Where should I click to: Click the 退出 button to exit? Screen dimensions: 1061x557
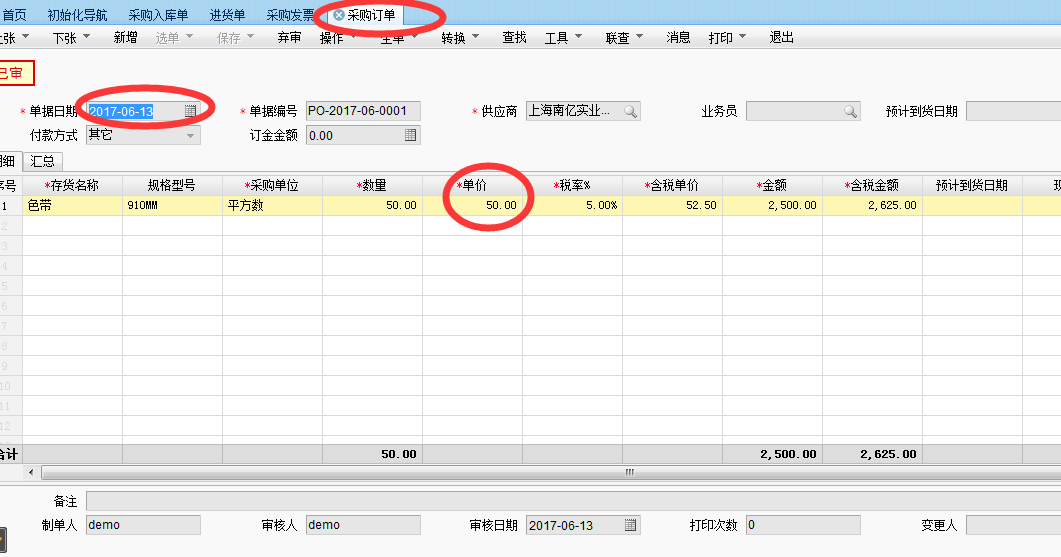pos(782,38)
